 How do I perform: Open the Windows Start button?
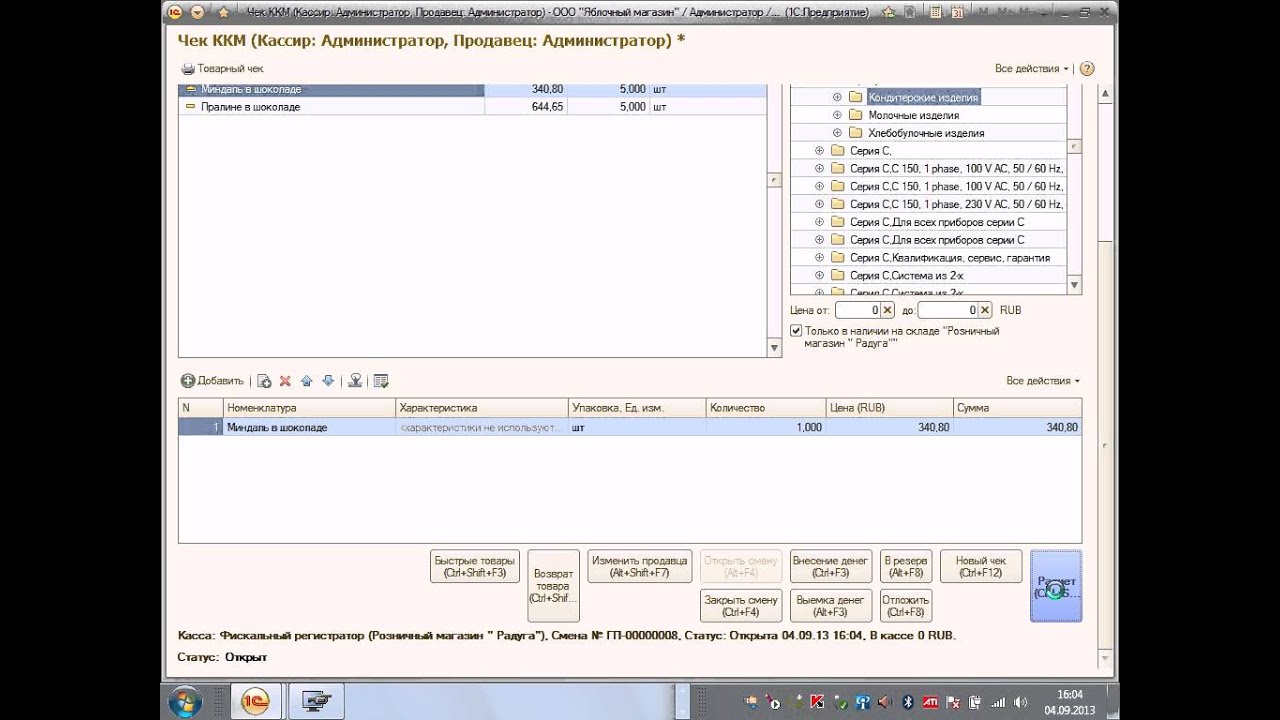coord(185,702)
